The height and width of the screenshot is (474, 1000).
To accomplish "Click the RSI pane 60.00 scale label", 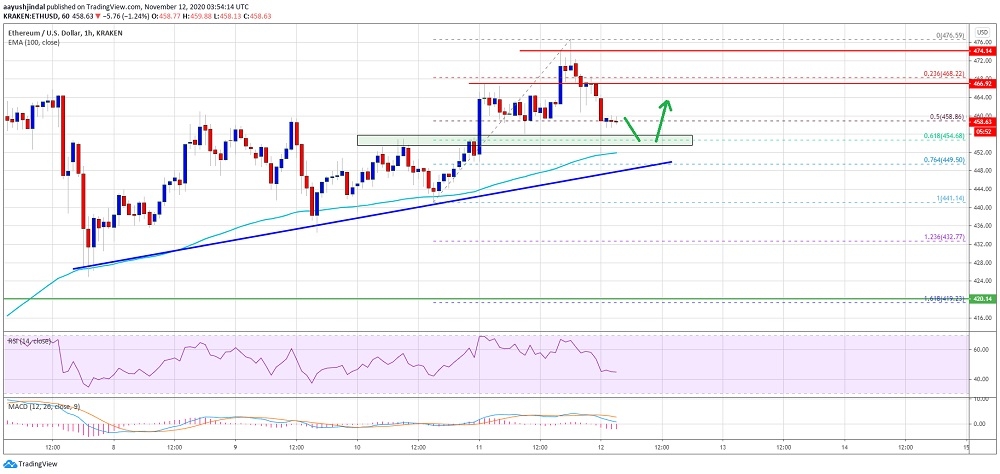I will tap(980, 350).
